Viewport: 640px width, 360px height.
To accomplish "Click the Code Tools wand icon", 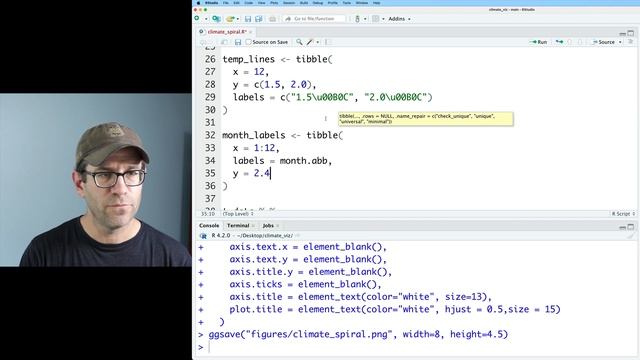I will [310, 42].
